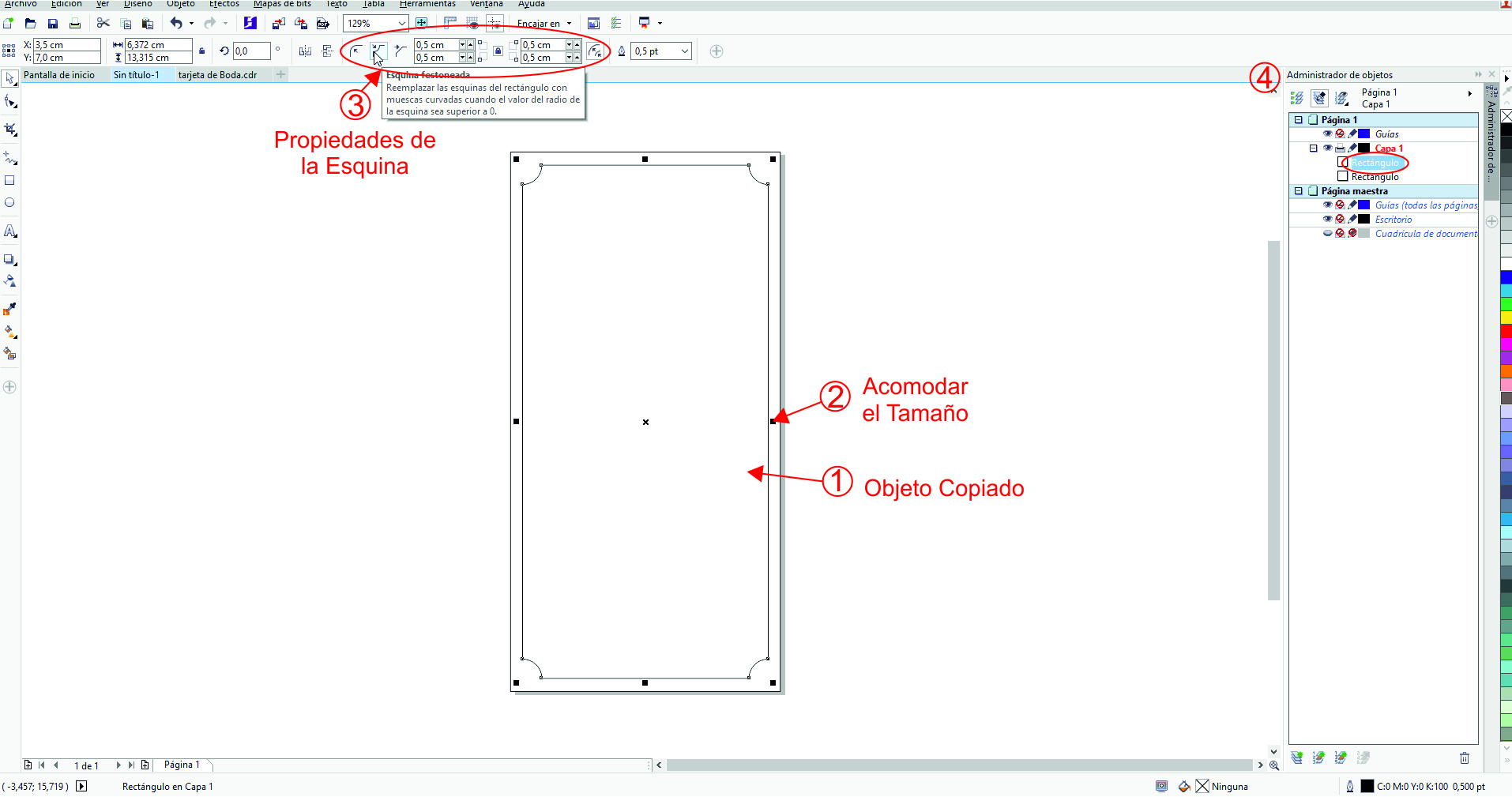Image resolution: width=1512 pixels, height=797 pixels.
Task: Click the Copy icon
Action: tap(126, 23)
